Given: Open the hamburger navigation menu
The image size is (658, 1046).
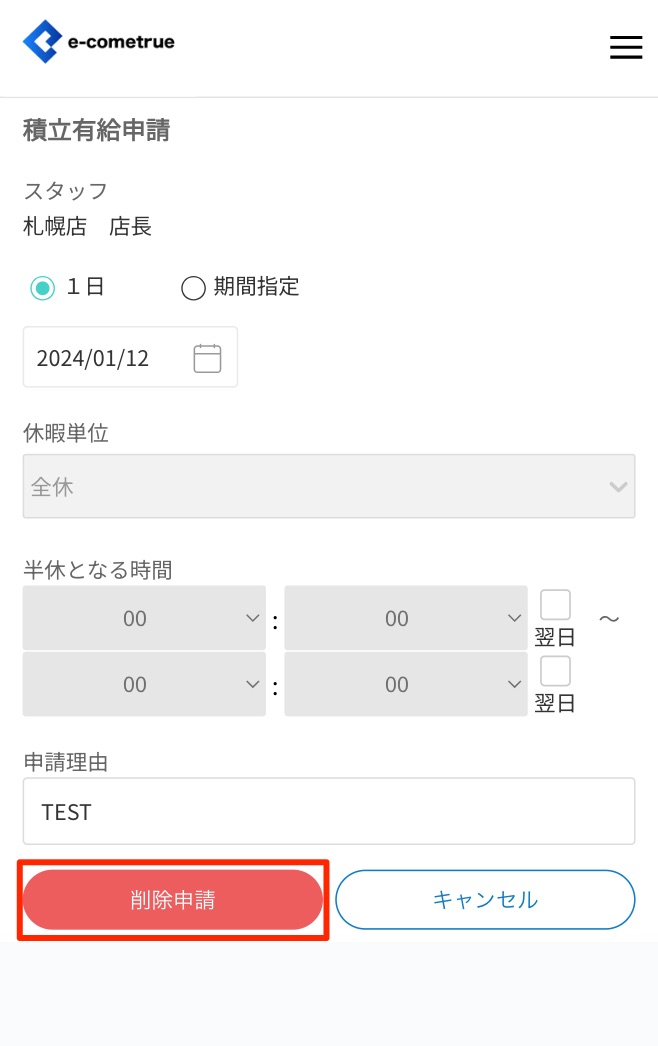Looking at the screenshot, I should pyautogui.click(x=625, y=47).
